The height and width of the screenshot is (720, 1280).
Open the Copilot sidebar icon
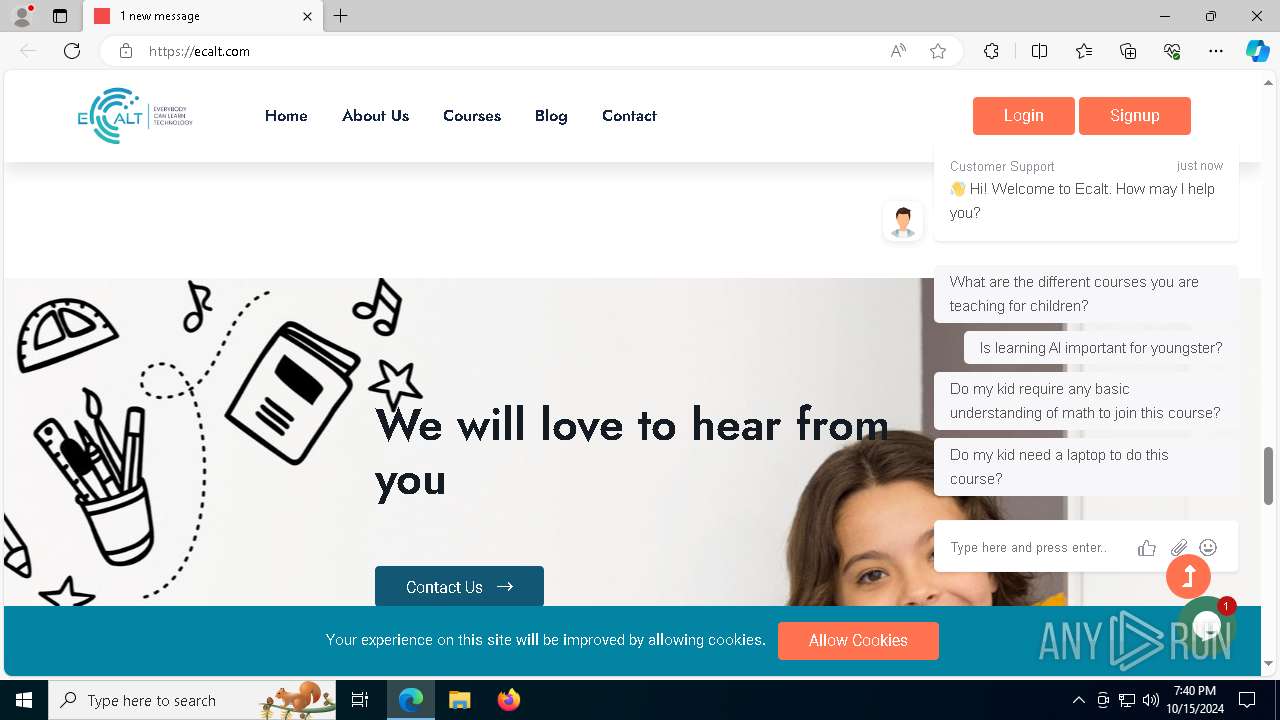click(x=1257, y=51)
